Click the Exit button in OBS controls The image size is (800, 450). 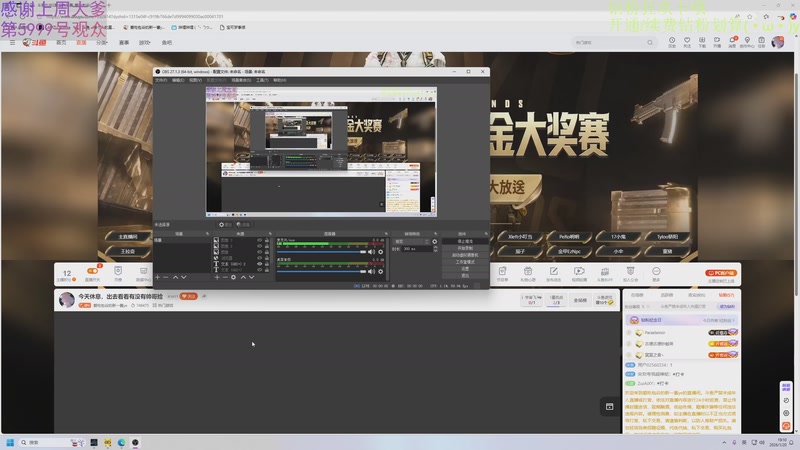click(465, 276)
